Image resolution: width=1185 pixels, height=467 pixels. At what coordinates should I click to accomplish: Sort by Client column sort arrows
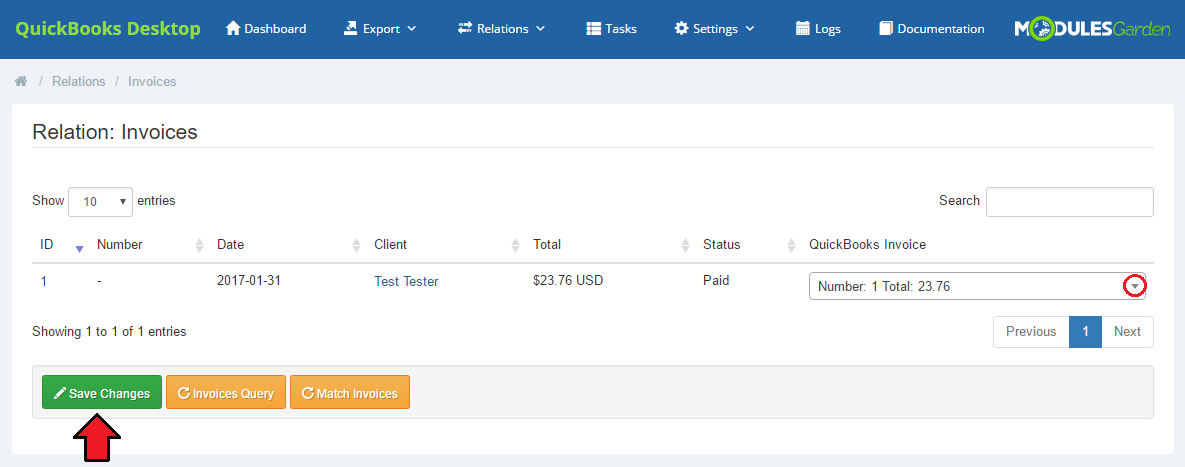pos(515,245)
